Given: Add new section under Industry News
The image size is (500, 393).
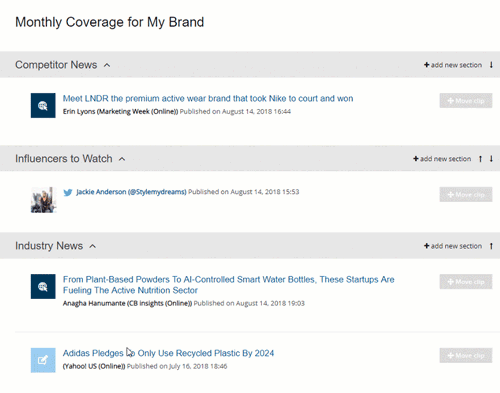Looking at the screenshot, I should (453, 246).
